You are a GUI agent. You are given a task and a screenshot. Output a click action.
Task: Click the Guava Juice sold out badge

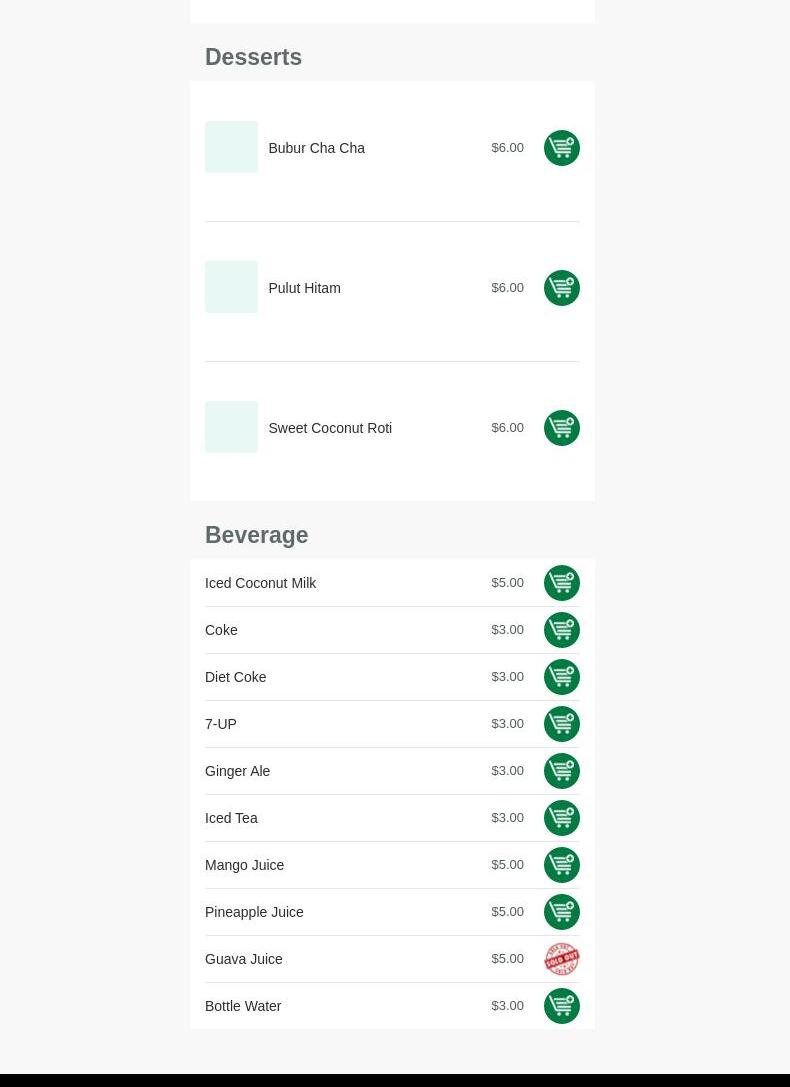click(561, 959)
